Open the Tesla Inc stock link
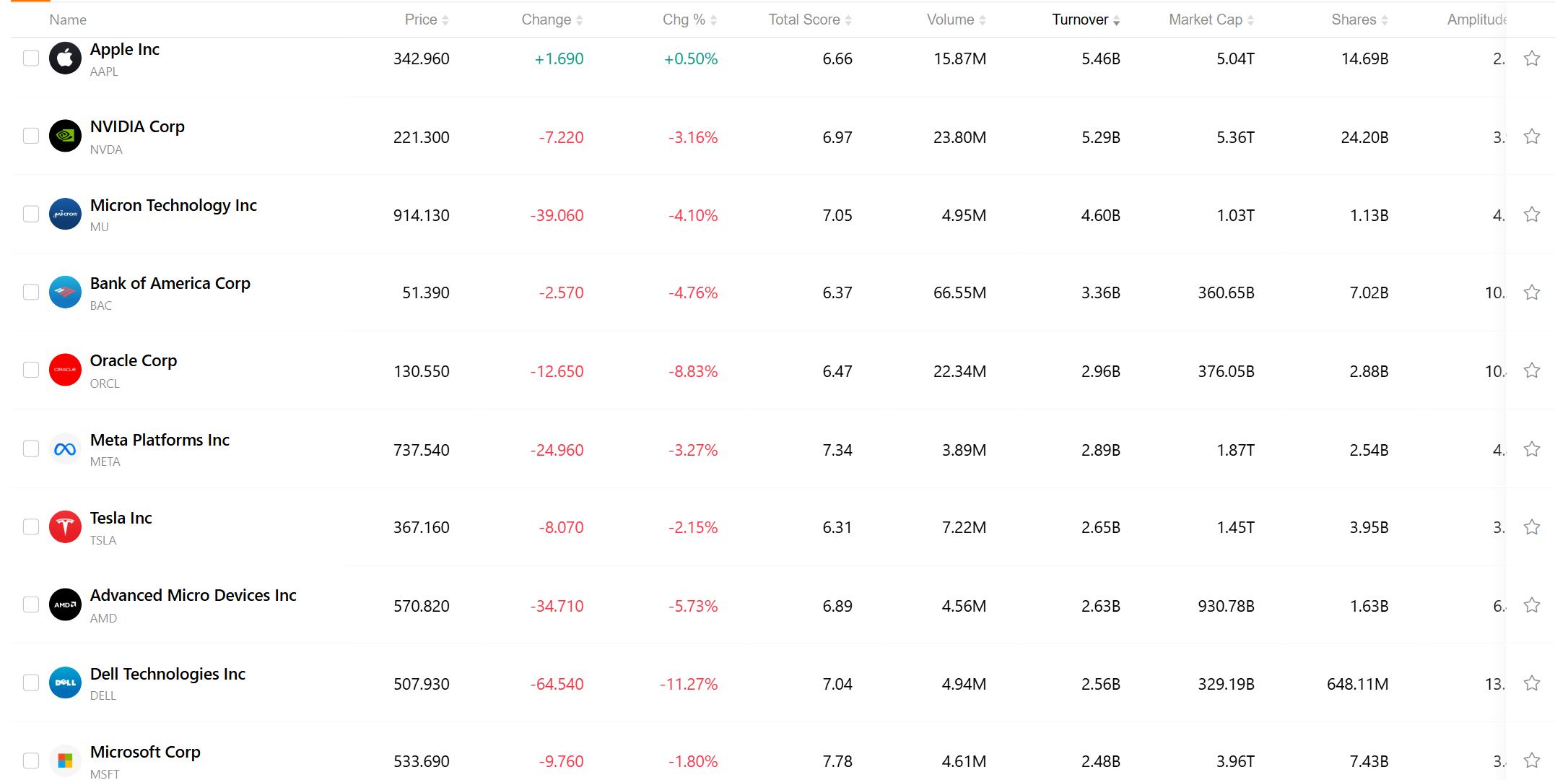The image size is (1568, 780). (x=121, y=518)
